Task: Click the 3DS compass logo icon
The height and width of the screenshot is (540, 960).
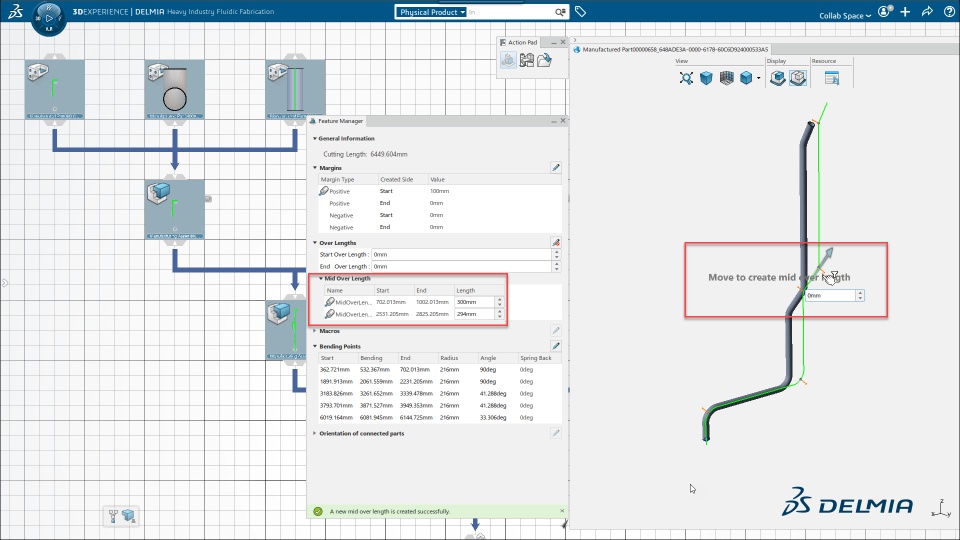Action: point(15,11)
